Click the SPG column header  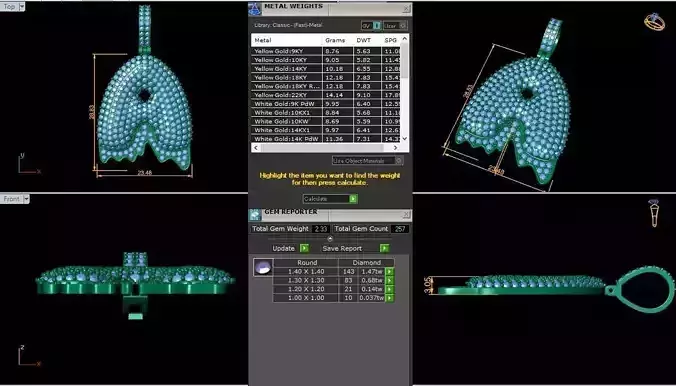click(x=391, y=40)
